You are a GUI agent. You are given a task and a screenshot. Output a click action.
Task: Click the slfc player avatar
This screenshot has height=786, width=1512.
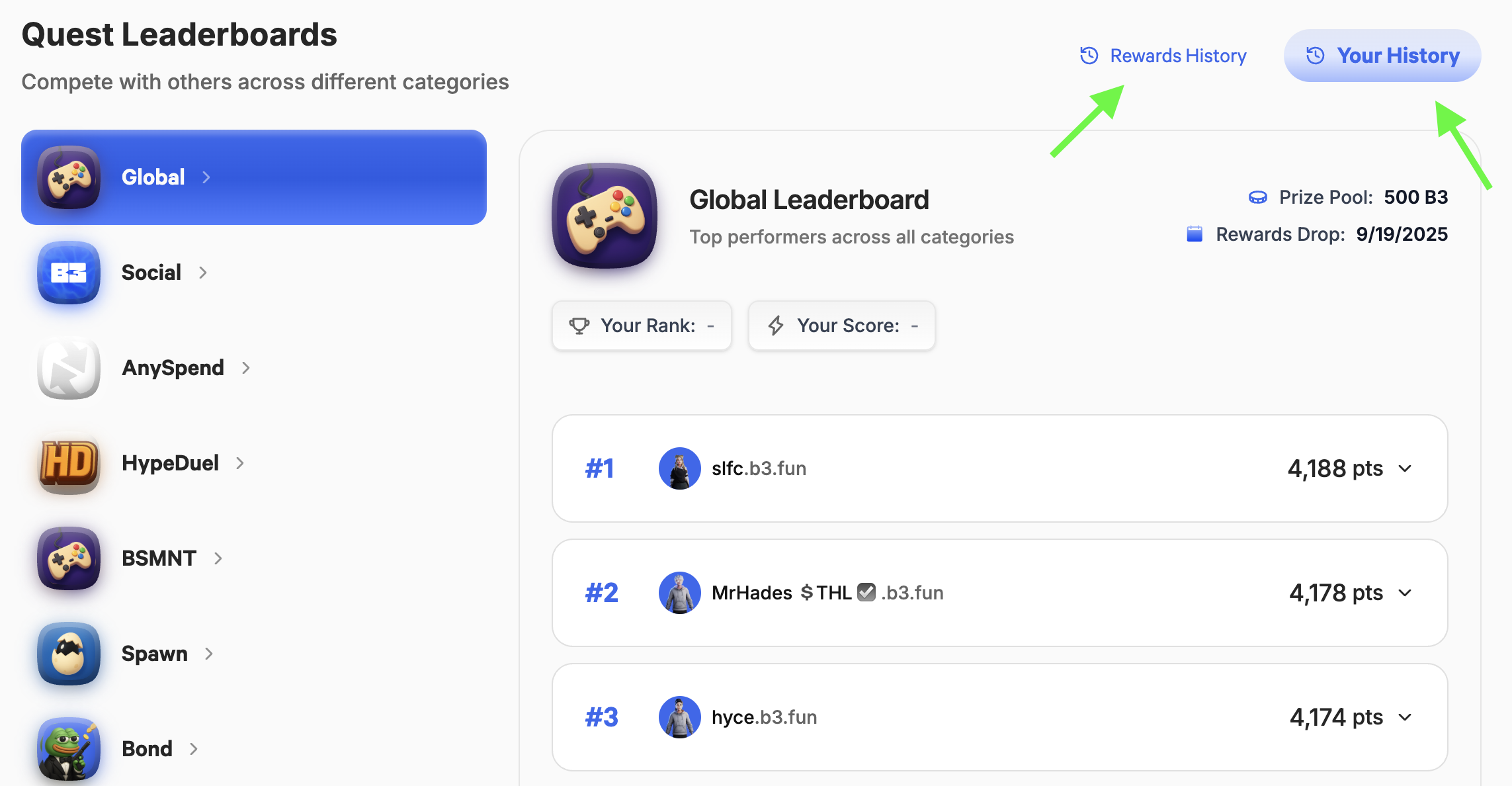pyautogui.click(x=679, y=468)
